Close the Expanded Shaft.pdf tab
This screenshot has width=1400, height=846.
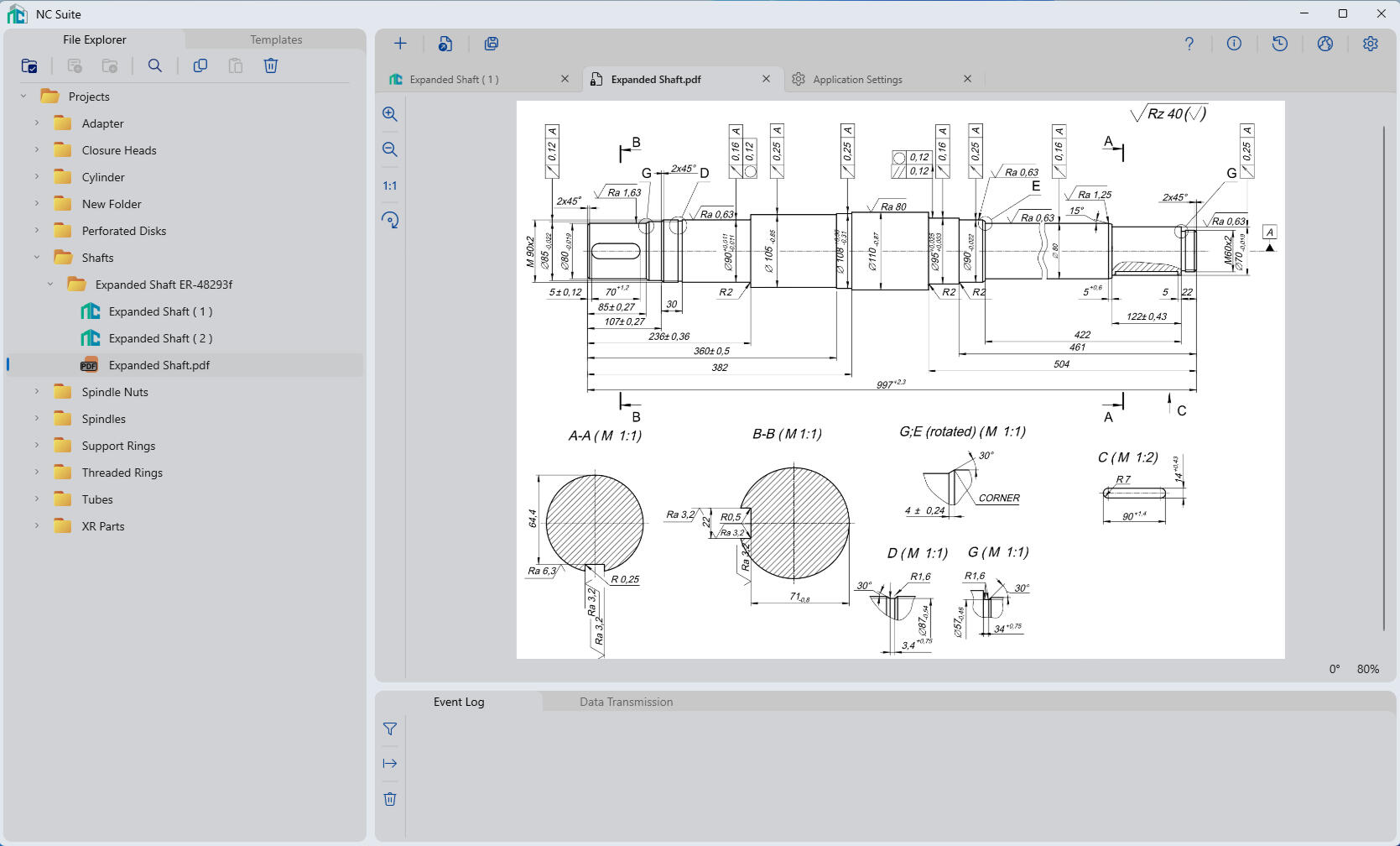[x=766, y=79]
